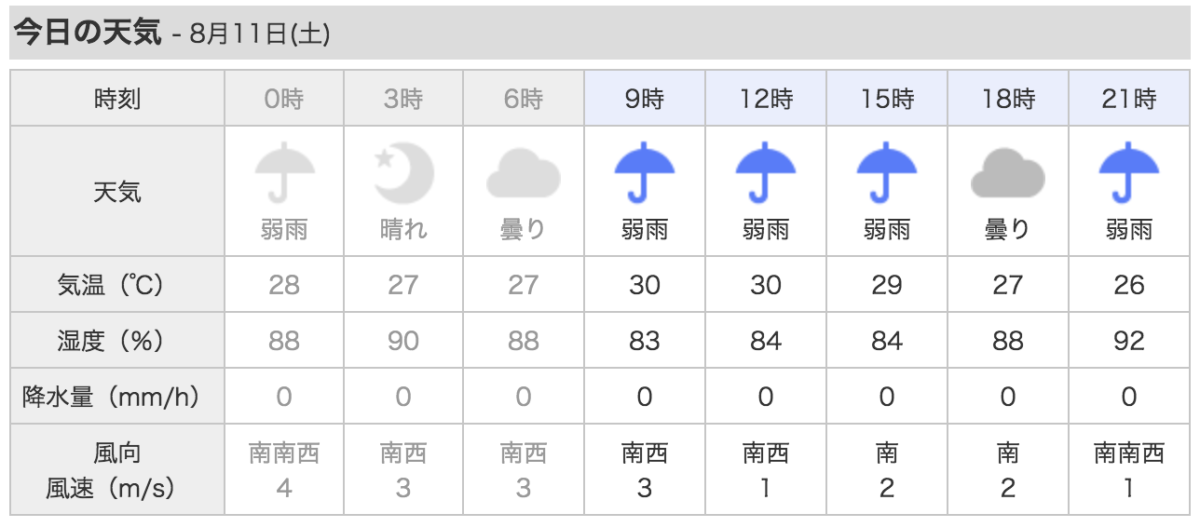Select the 9時 column header

click(645, 98)
